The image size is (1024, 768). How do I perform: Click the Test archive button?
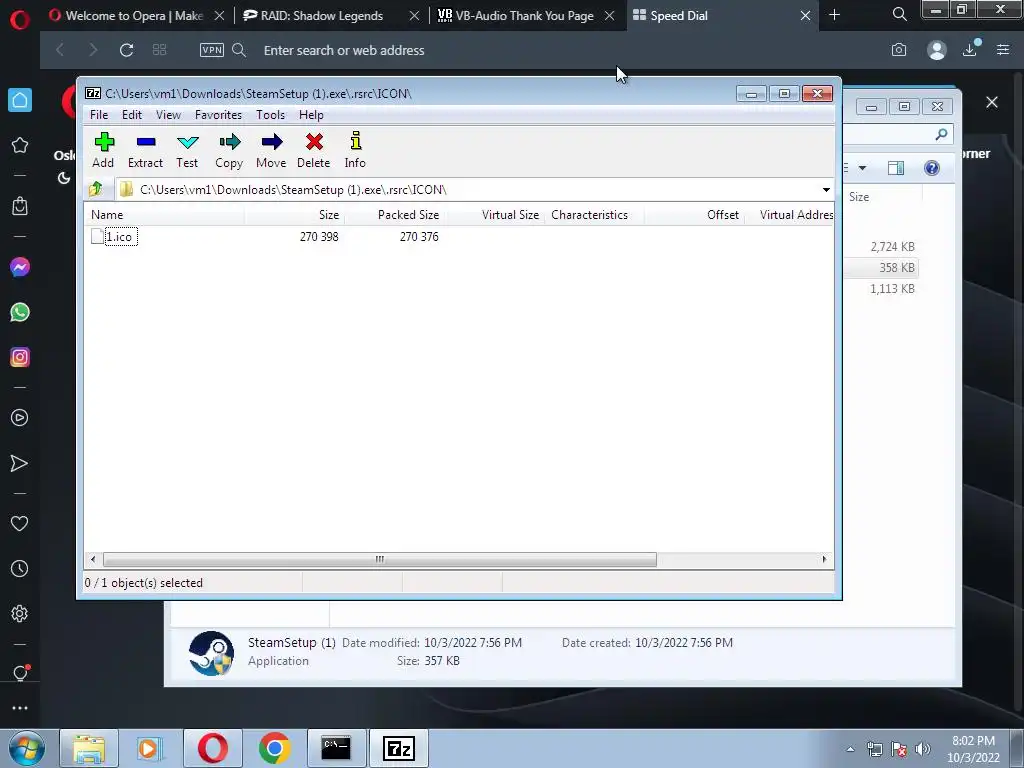pos(187,150)
